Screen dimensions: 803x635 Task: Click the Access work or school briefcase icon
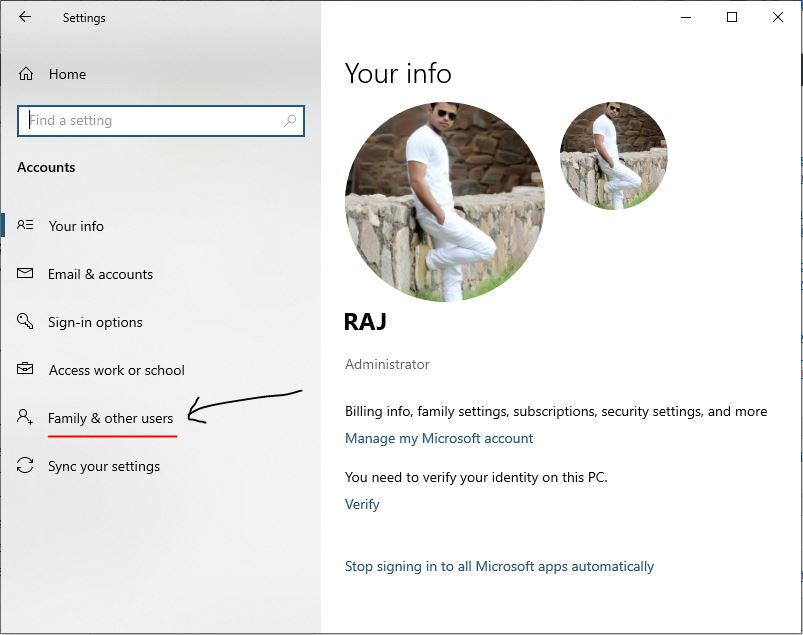24,369
